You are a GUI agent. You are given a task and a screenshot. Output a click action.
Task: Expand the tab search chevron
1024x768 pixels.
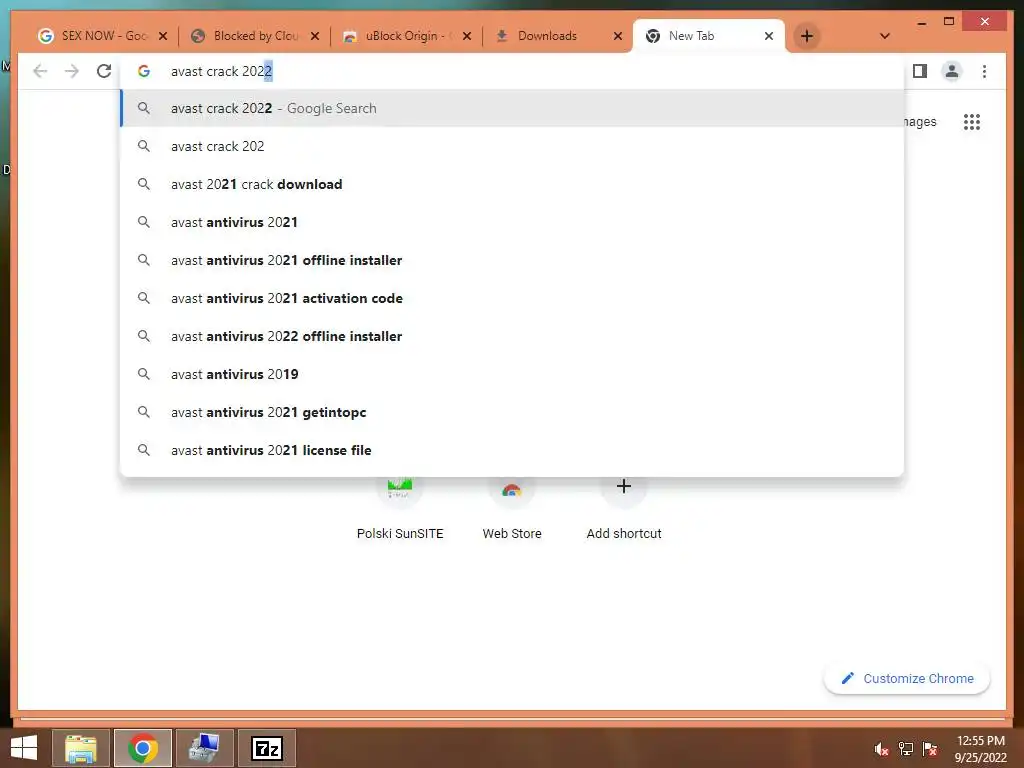coord(885,36)
